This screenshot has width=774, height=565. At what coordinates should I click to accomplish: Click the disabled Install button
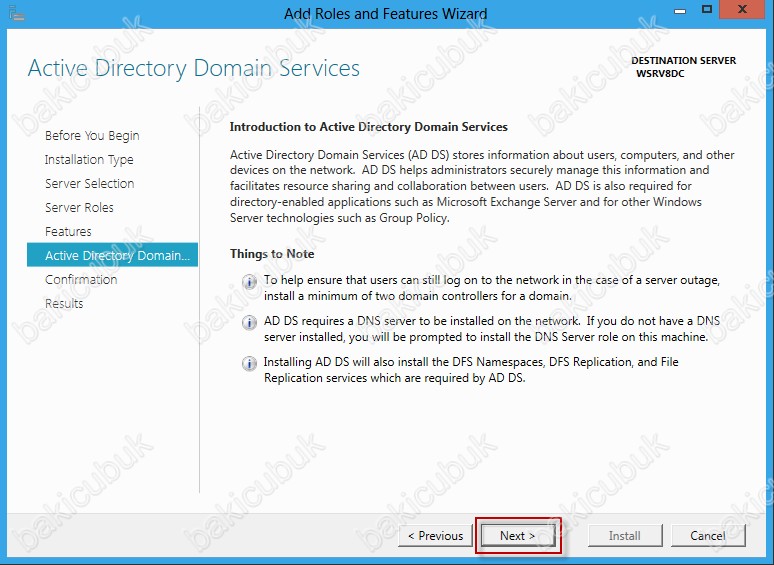[625, 535]
